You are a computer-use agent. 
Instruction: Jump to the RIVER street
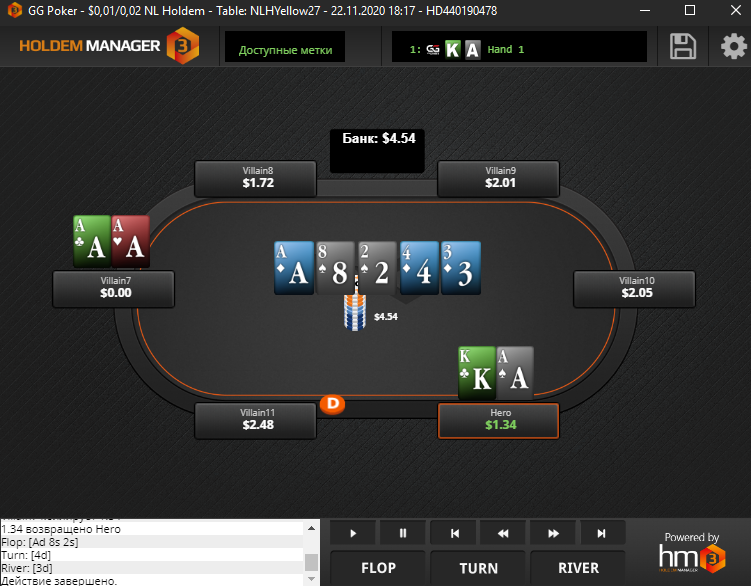(578, 568)
